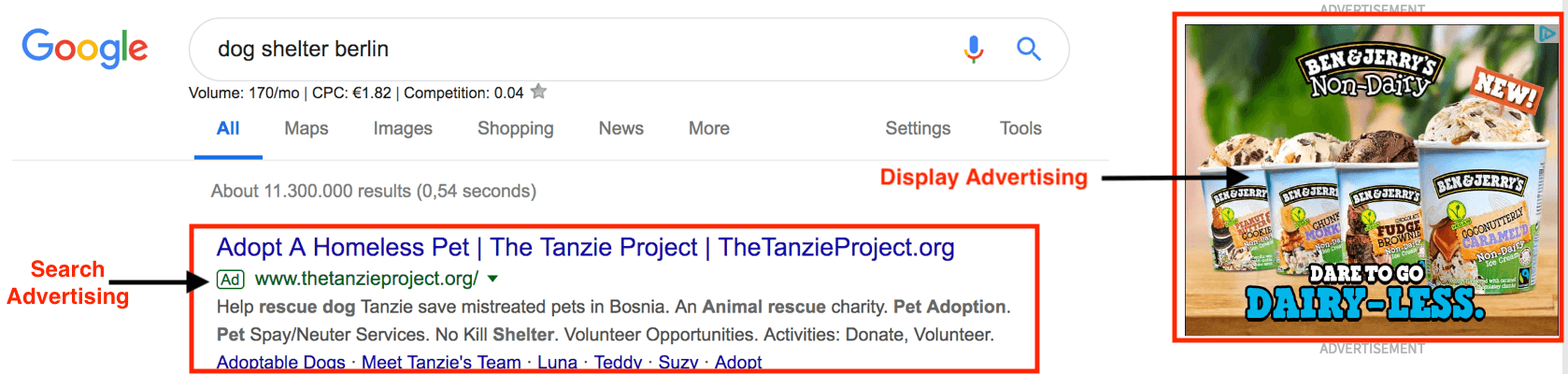Open the Shopping tab
The width and height of the screenshot is (1568, 374).
(x=515, y=128)
